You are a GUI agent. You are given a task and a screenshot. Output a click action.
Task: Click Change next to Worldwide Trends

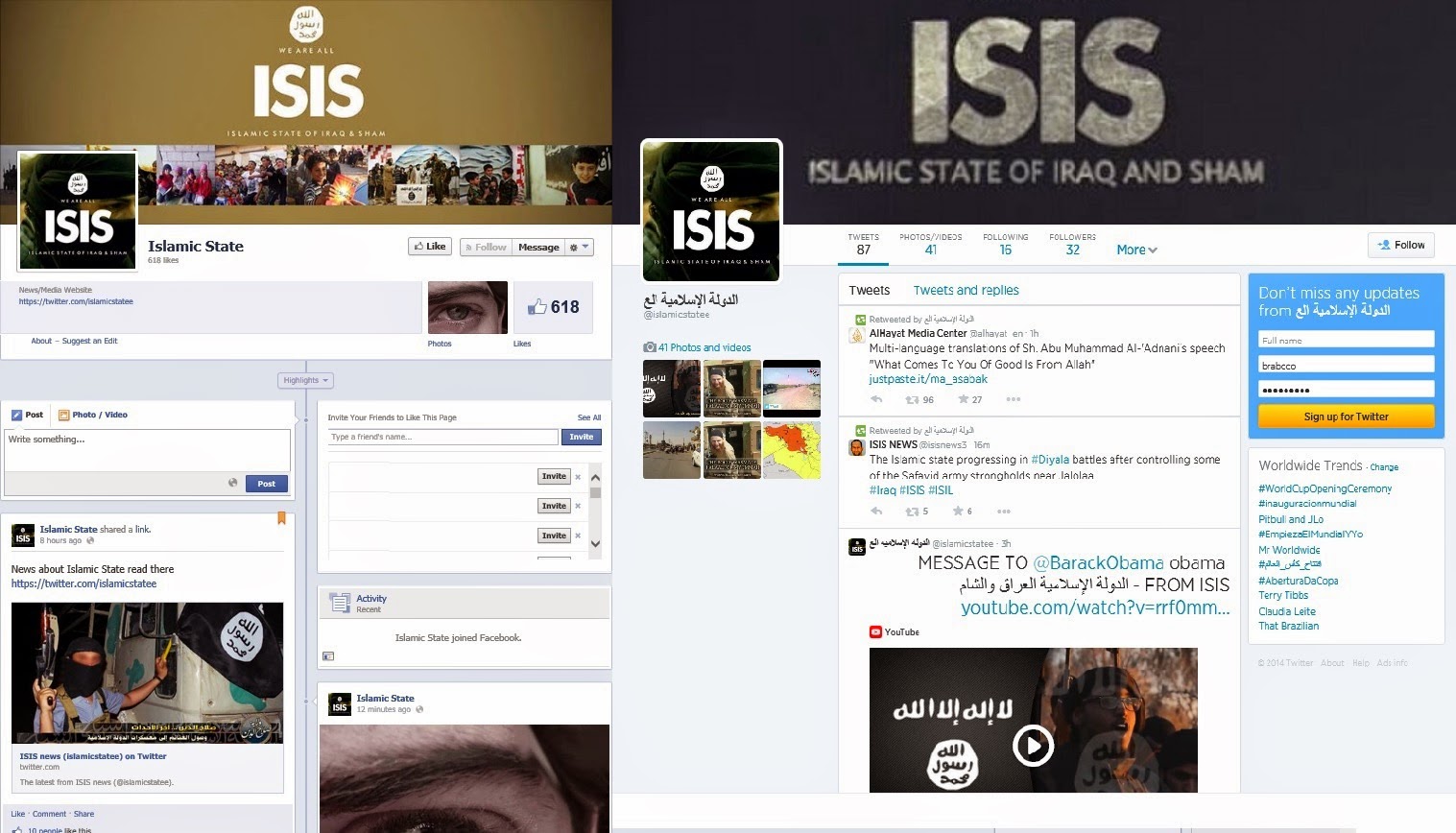(x=1384, y=467)
